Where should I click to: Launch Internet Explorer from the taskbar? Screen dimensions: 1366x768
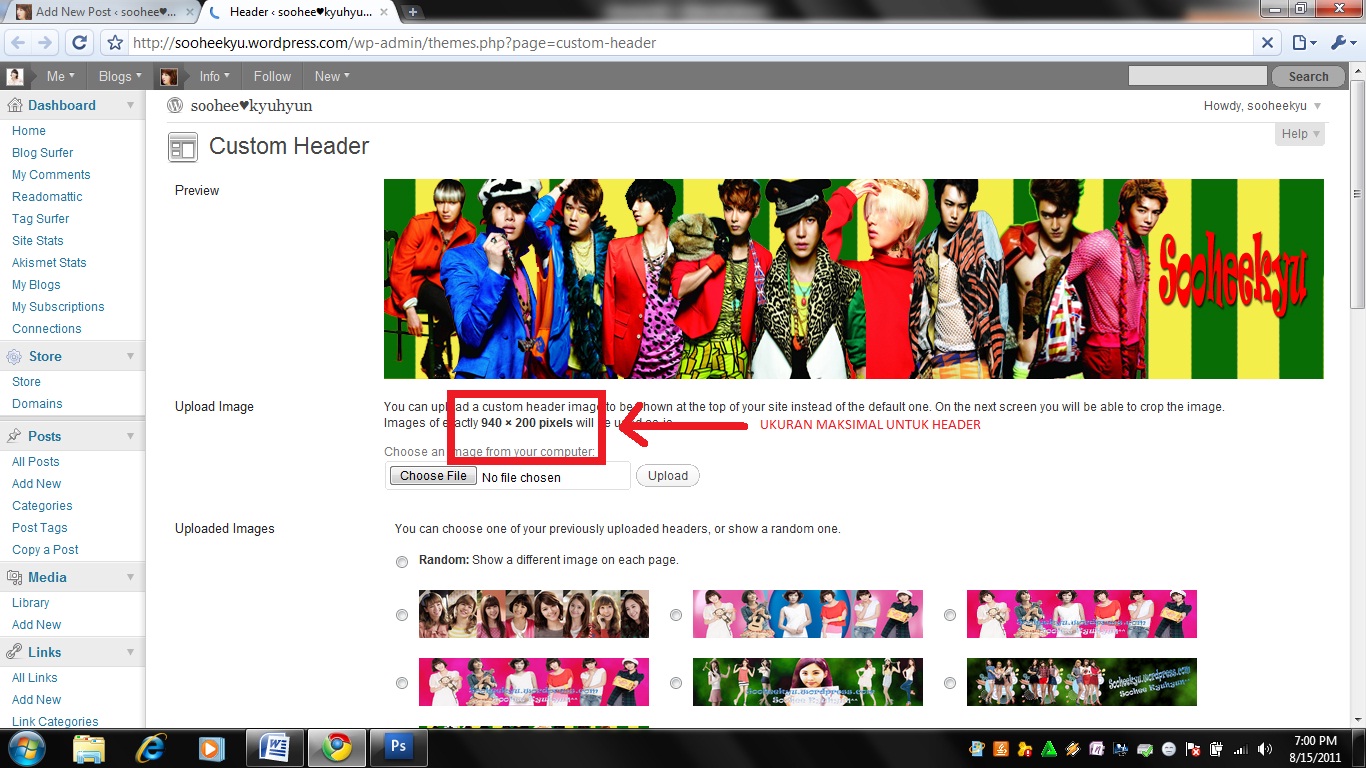[x=151, y=748]
